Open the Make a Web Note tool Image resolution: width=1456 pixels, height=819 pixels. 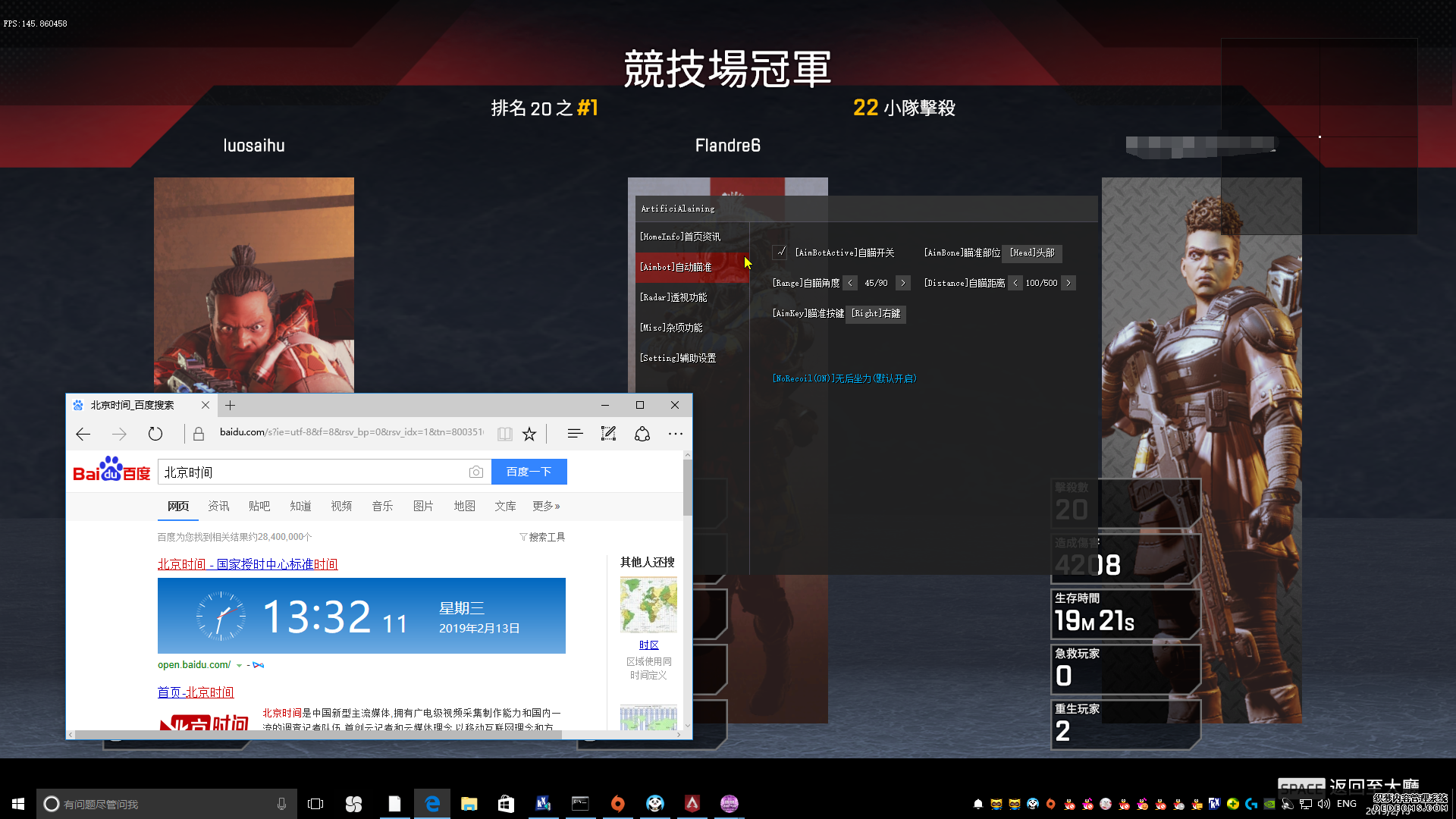pos(608,434)
